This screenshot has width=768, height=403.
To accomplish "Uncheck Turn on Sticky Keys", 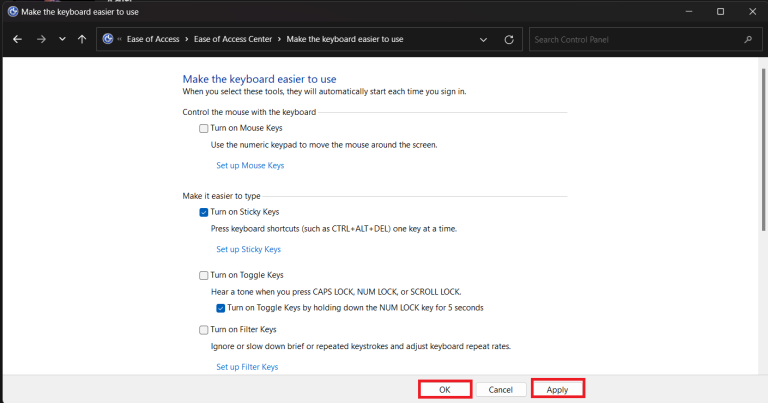I will point(204,213).
